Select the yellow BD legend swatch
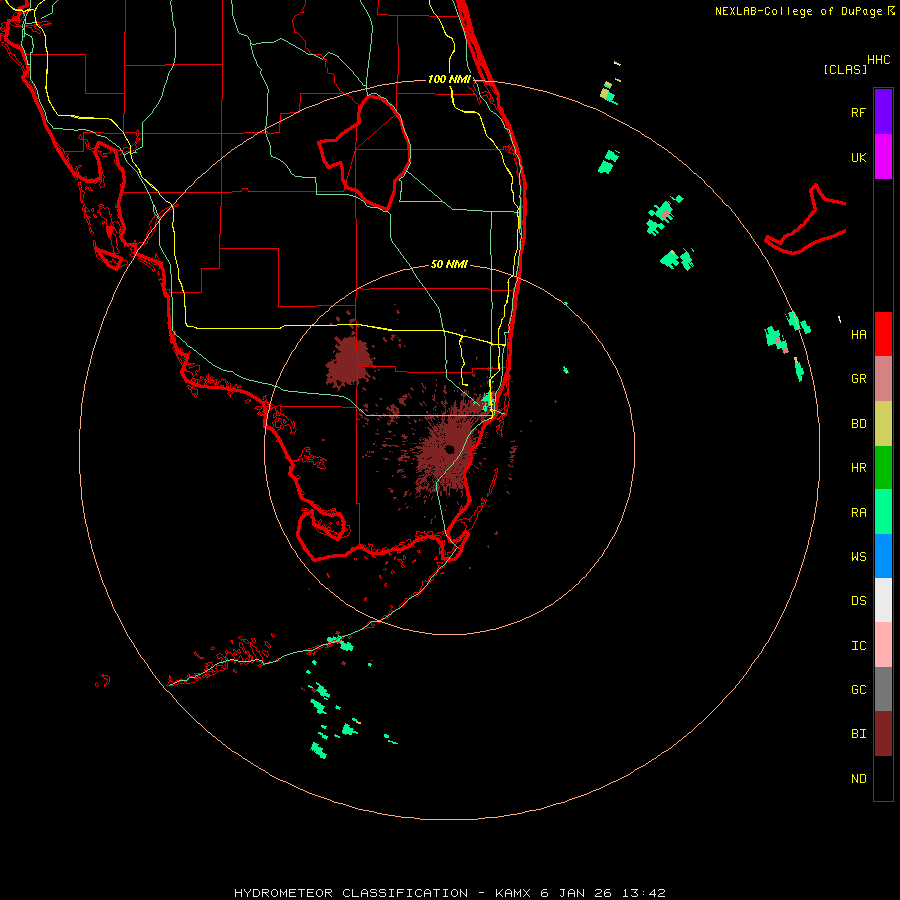The height and width of the screenshot is (900, 900). coord(883,424)
